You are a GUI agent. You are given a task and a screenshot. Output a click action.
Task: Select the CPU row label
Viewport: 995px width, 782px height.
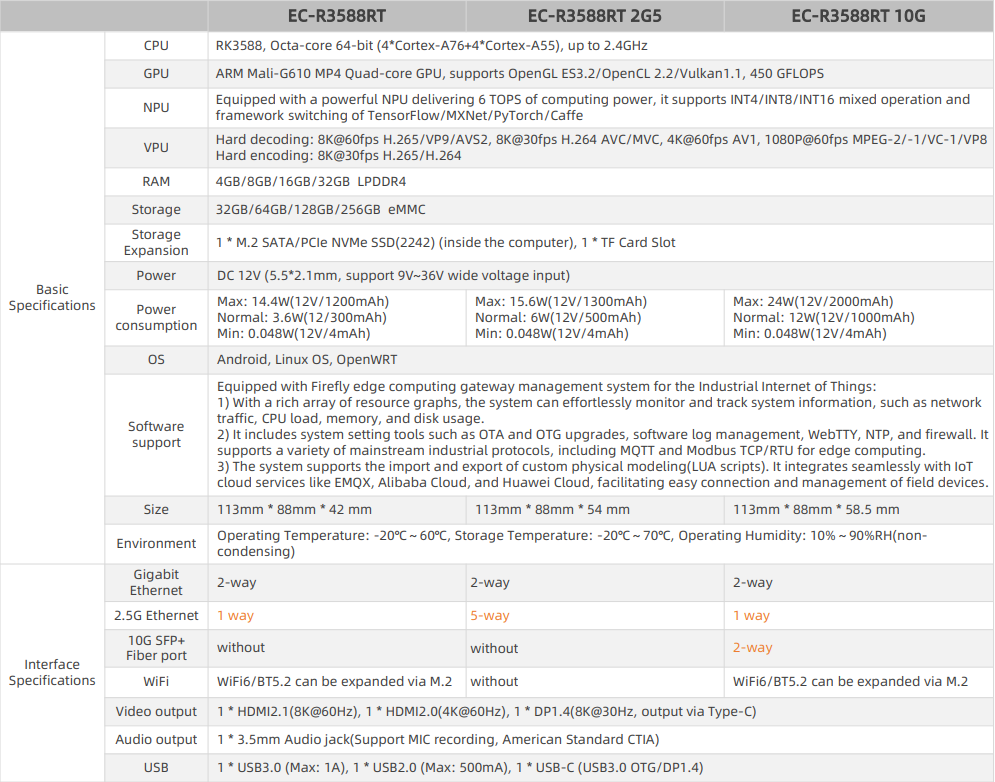click(x=156, y=46)
